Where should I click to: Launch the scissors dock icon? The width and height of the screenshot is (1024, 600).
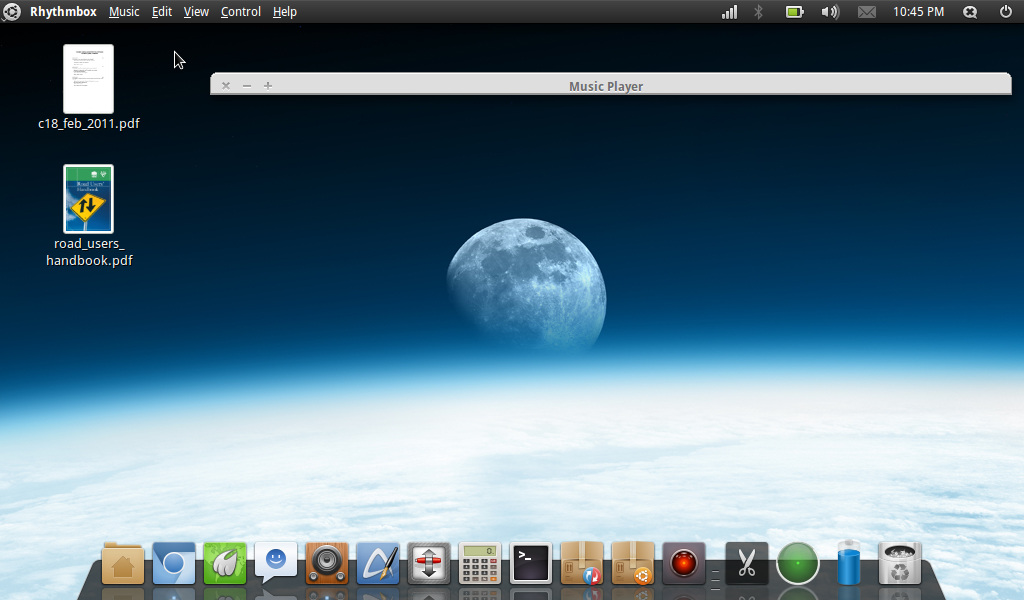click(x=746, y=563)
